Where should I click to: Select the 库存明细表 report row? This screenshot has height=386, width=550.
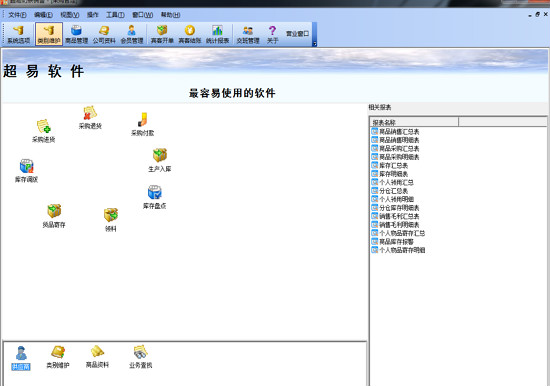(390, 174)
